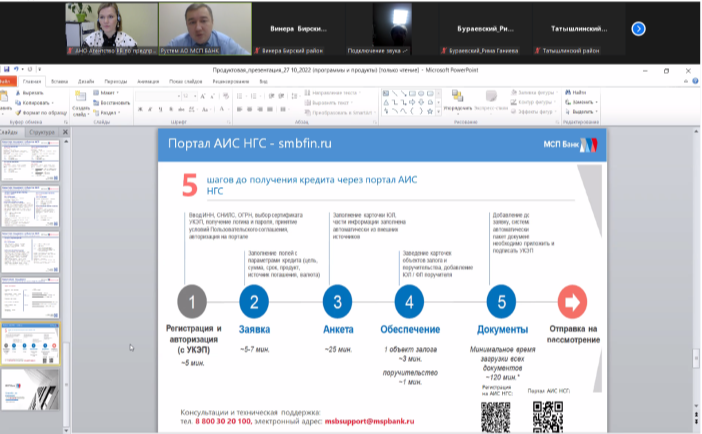Viewport: 702px width, 434px height.
Task: Open the Переходы ribbon tab
Action: pyautogui.click(x=116, y=82)
